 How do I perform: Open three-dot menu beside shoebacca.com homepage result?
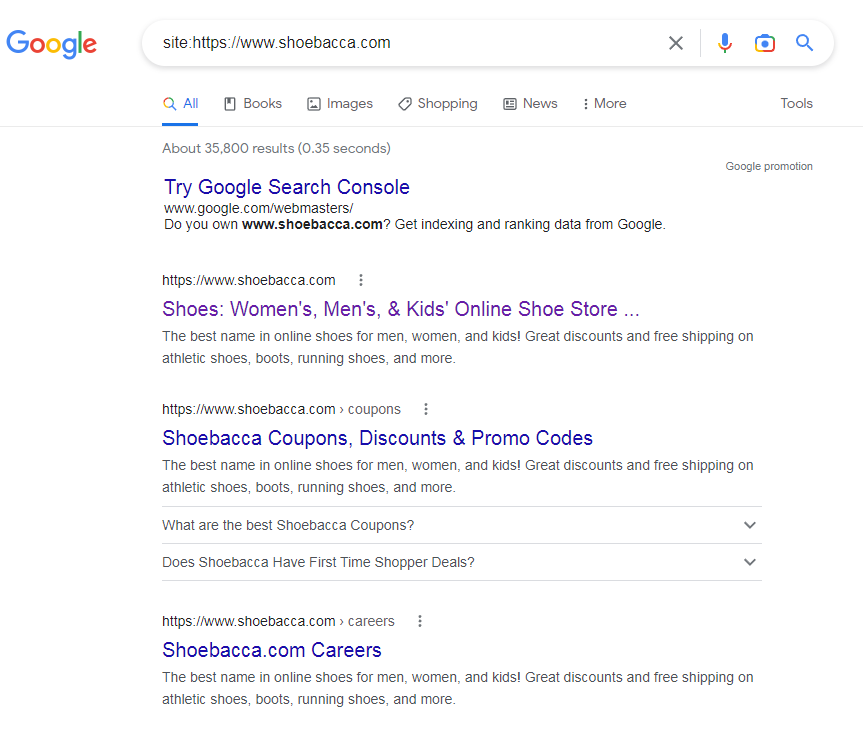click(x=361, y=280)
